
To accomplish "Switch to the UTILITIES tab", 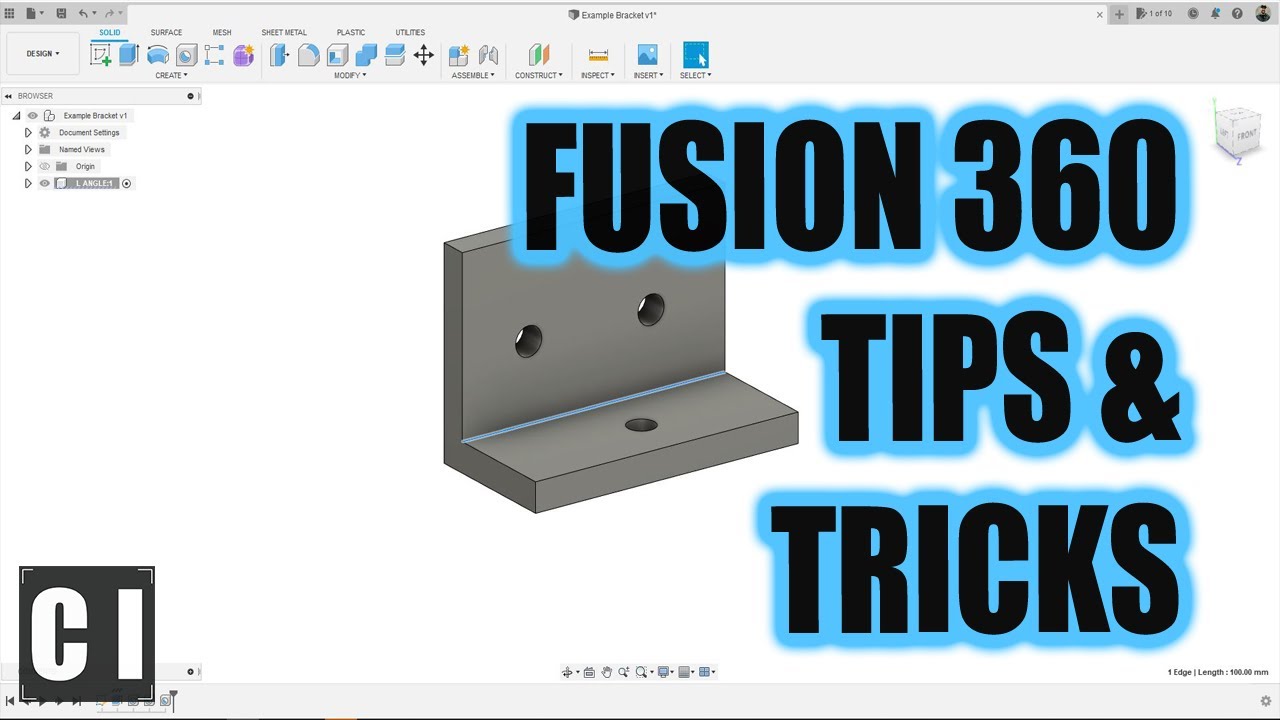I will coord(410,33).
